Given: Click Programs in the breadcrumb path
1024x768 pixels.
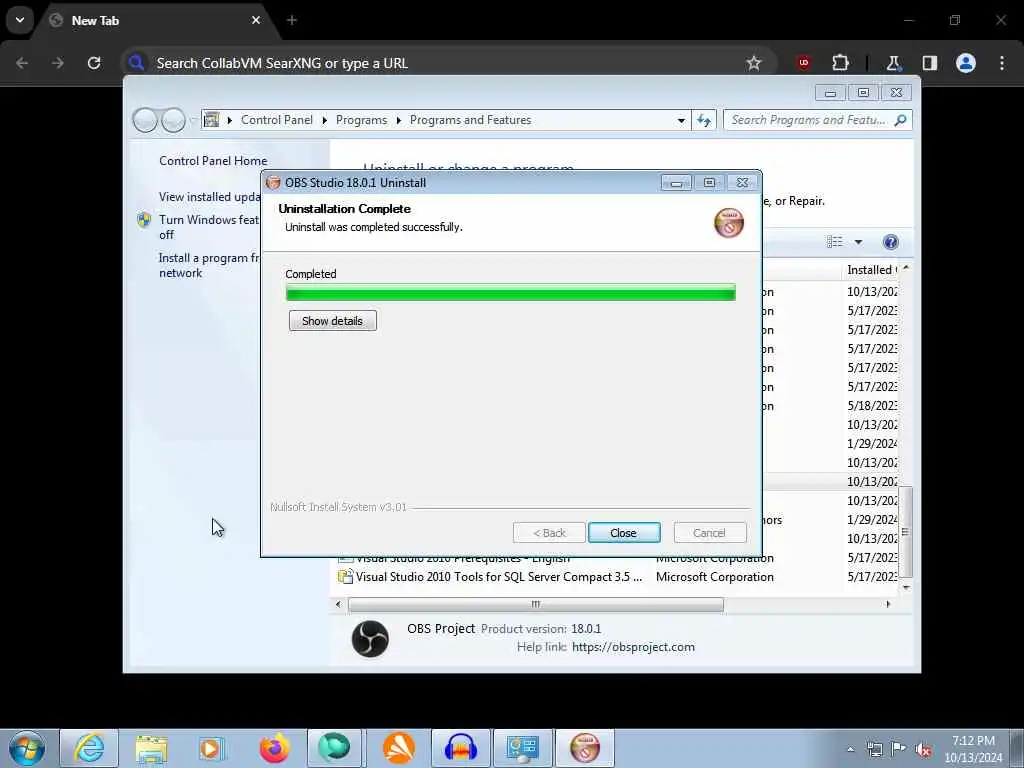Looking at the screenshot, I should pyautogui.click(x=361, y=120).
